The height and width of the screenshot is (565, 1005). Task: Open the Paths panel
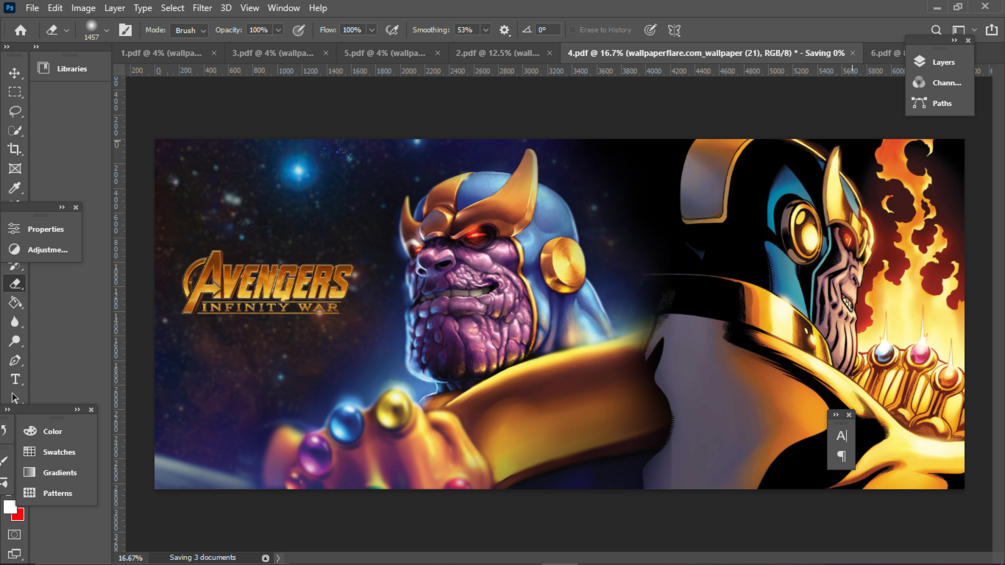click(933, 103)
